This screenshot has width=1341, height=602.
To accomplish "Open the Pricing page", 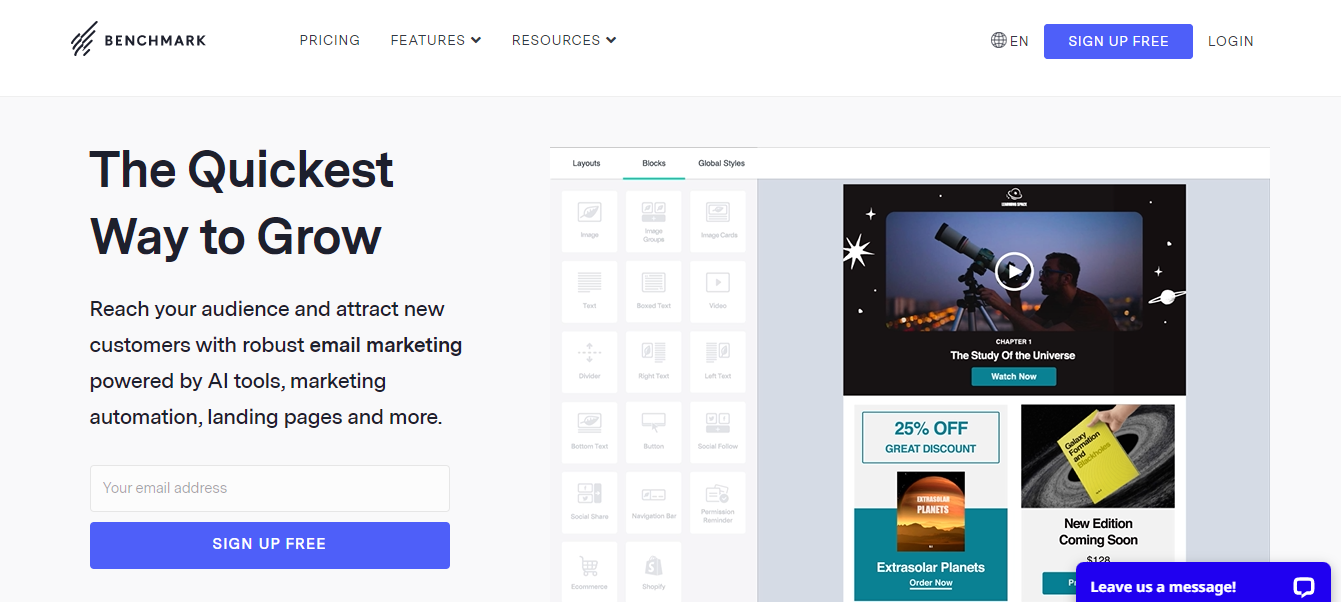I will coord(329,40).
